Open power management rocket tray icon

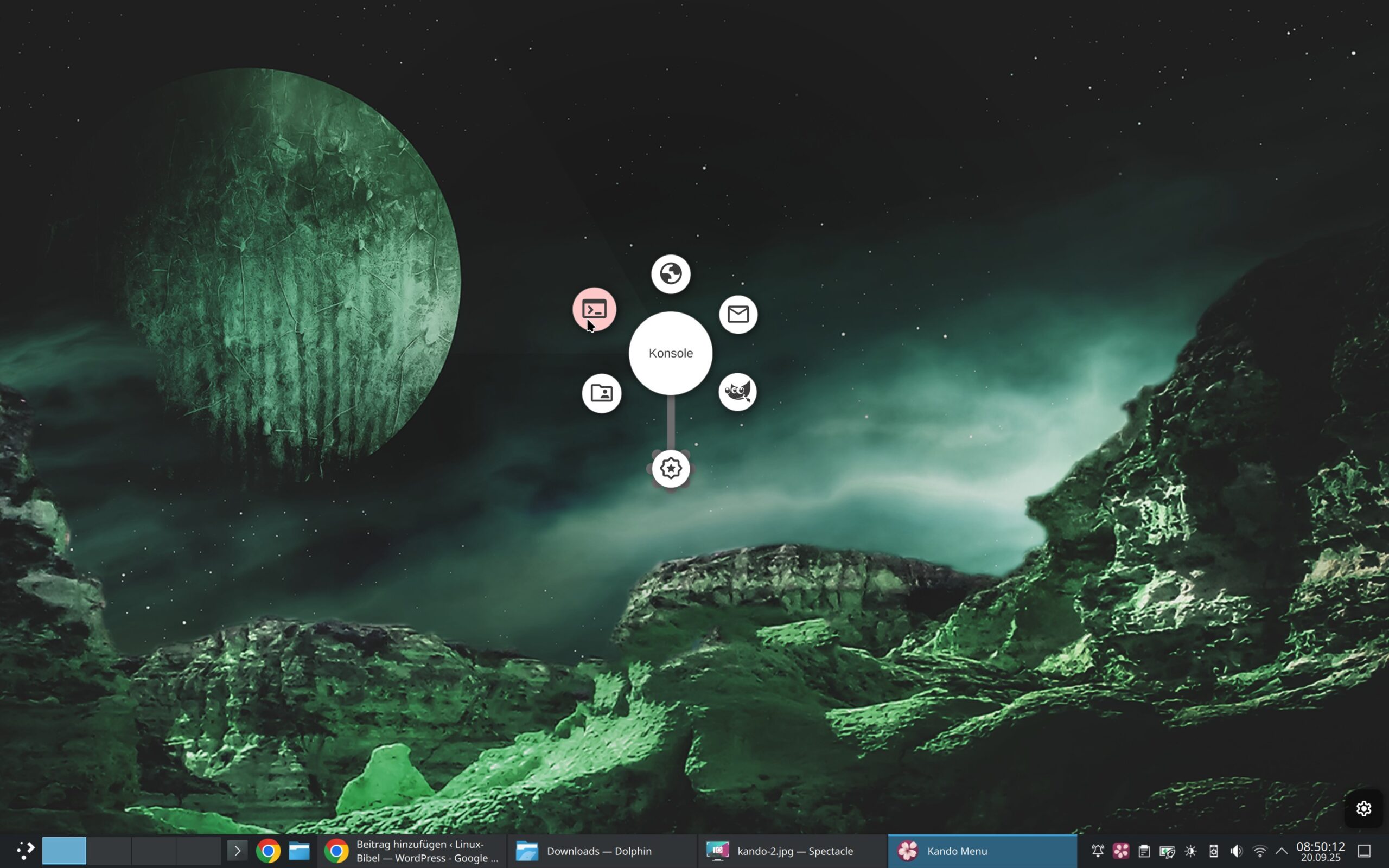tap(1167, 851)
